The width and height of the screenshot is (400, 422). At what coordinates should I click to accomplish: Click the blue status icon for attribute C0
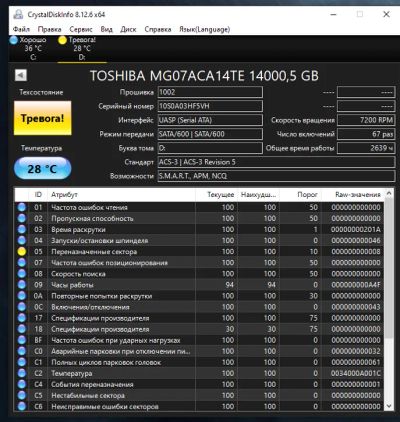(22, 351)
